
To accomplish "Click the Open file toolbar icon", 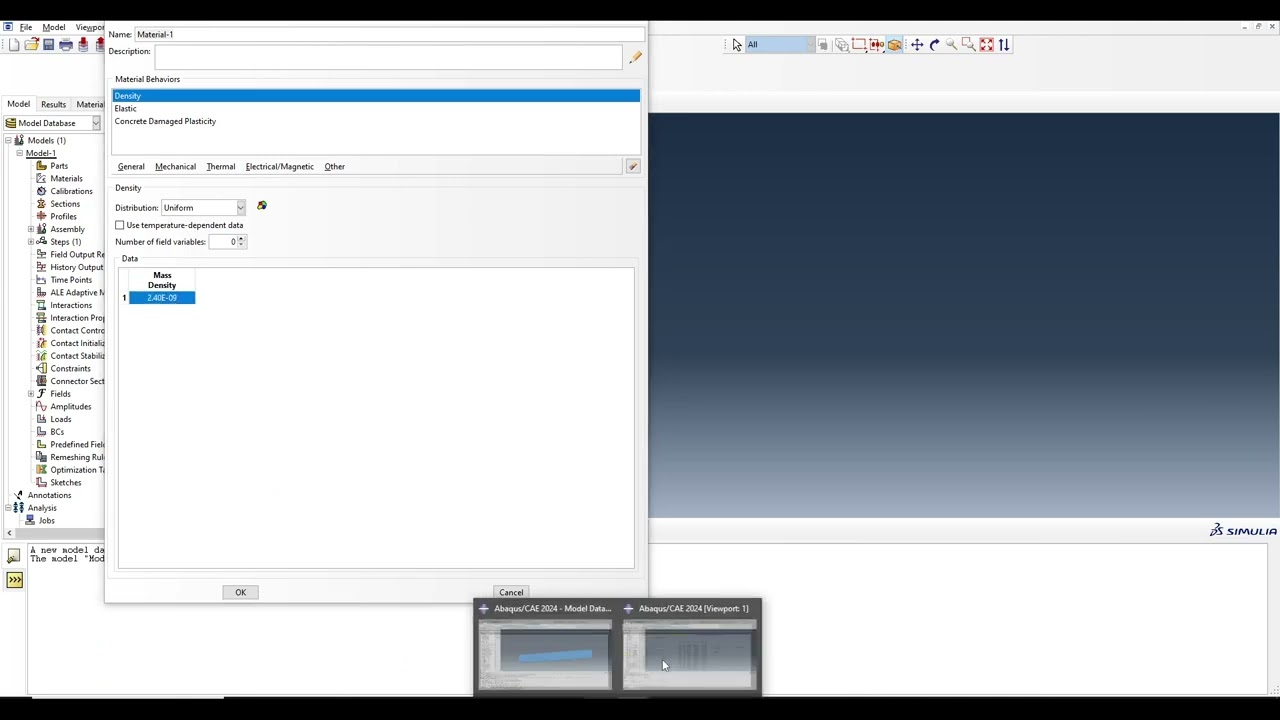I will pyautogui.click(x=31, y=45).
